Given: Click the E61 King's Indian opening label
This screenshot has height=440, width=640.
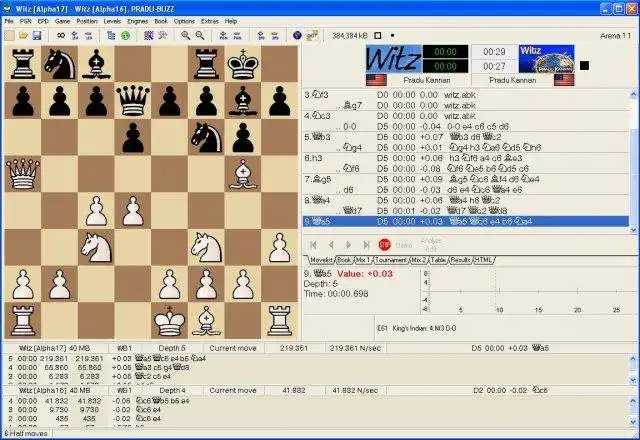Looking at the screenshot, I should tap(417, 328).
